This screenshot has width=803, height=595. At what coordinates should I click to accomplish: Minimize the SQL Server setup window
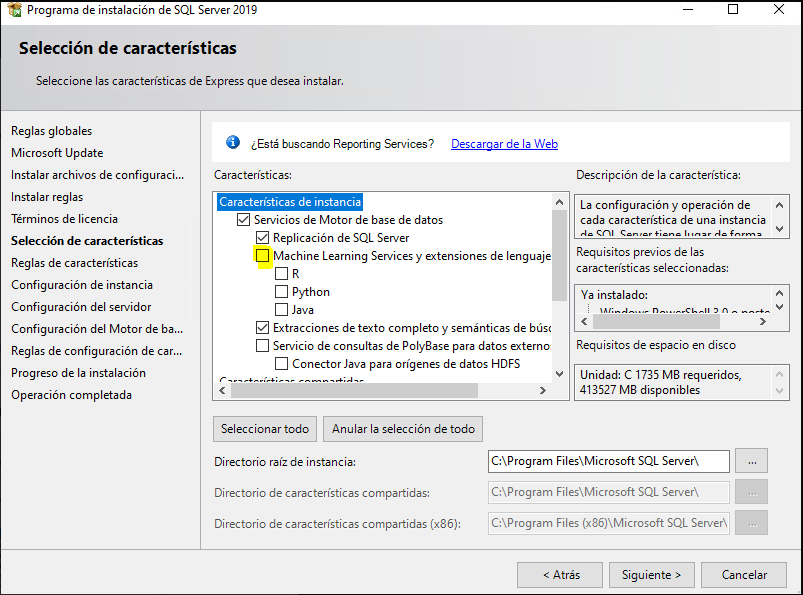(x=688, y=9)
